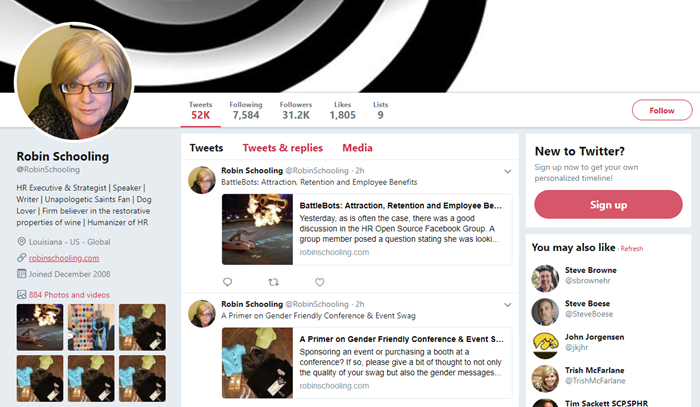Viewport: 700px width, 407px height.
Task: Open the BattleBots article preview card
Action: coord(364,231)
